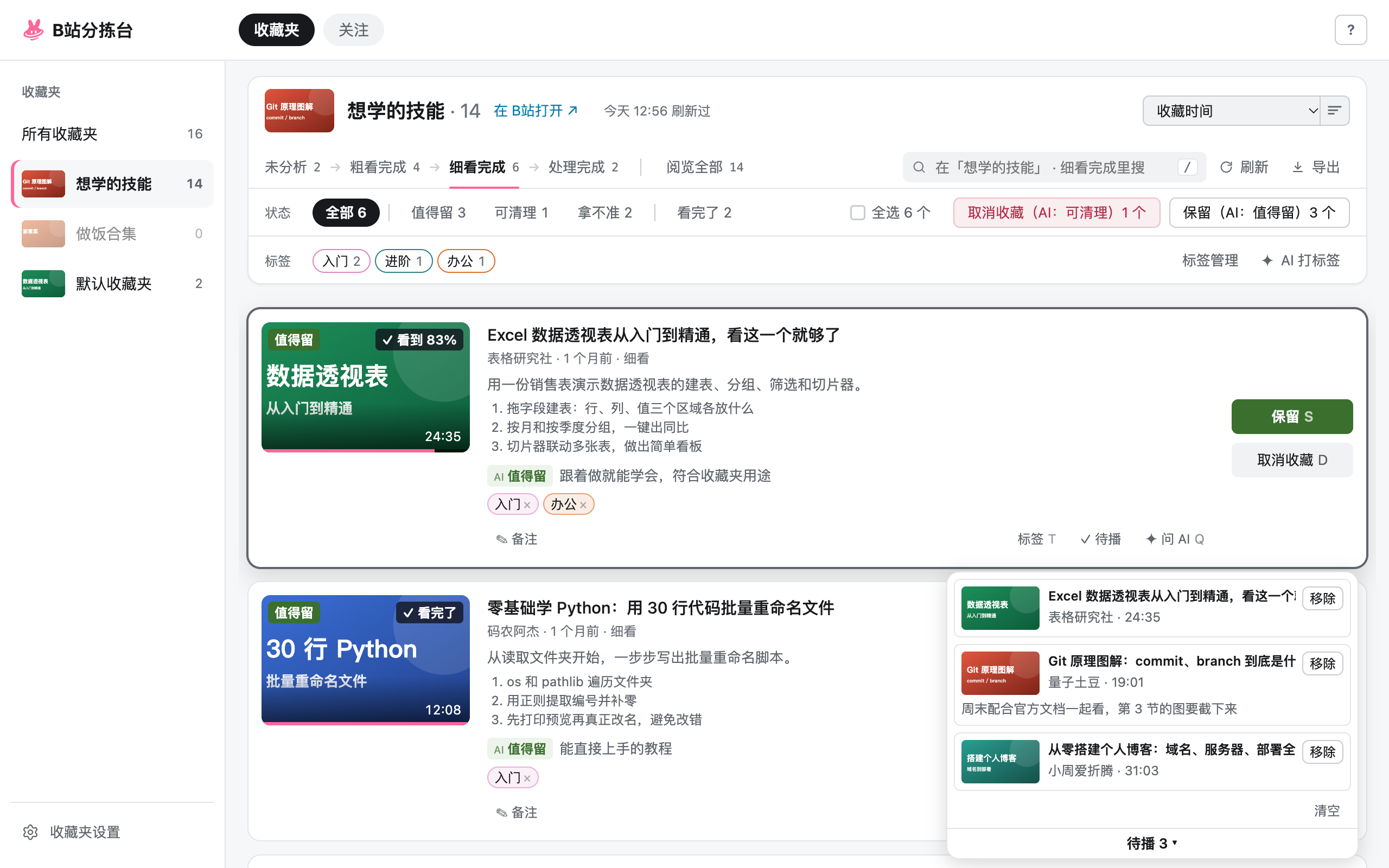This screenshot has width=1389, height=868.
Task: Add a 备注 note on the Python card
Action: pyautogui.click(x=517, y=812)
